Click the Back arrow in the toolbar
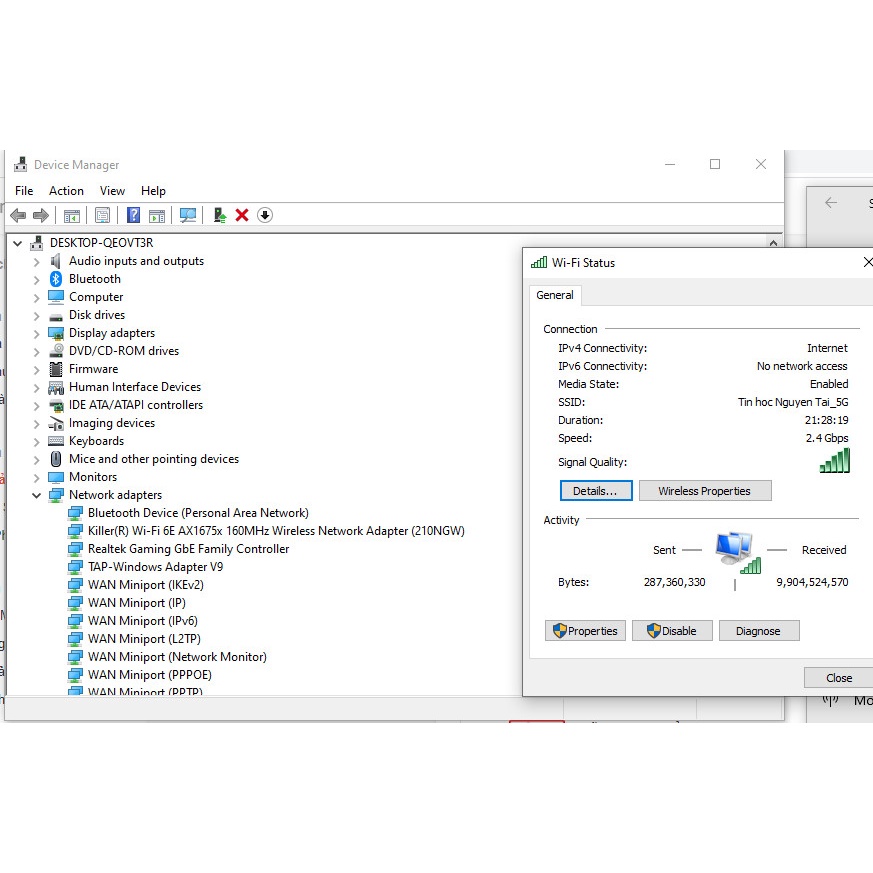Screen dimensions: 873x873 pos(18,215)
